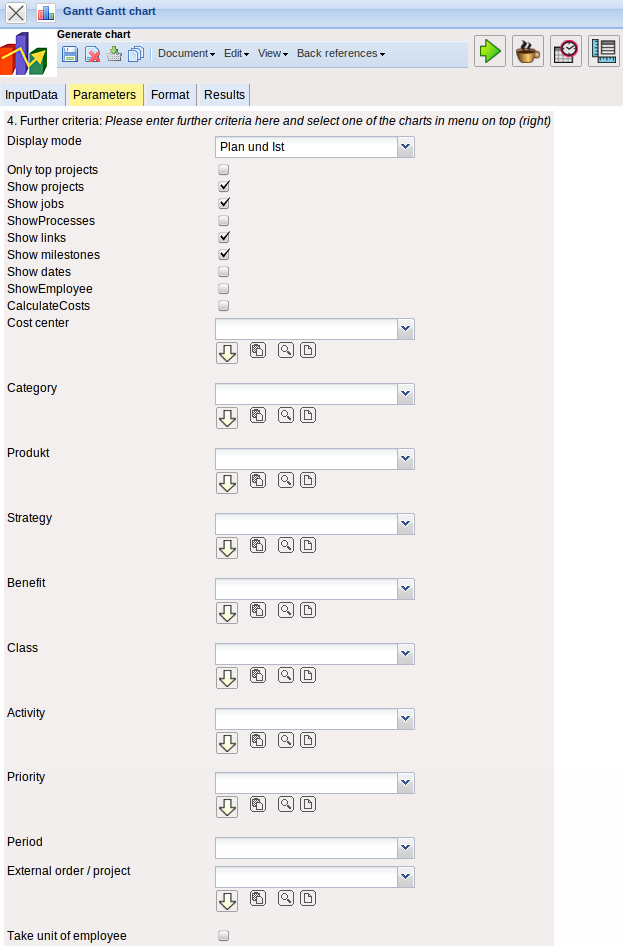The height and width of the screenshot is (946, 623).
Task: Open the InputData tab
Action: [32, 95]
